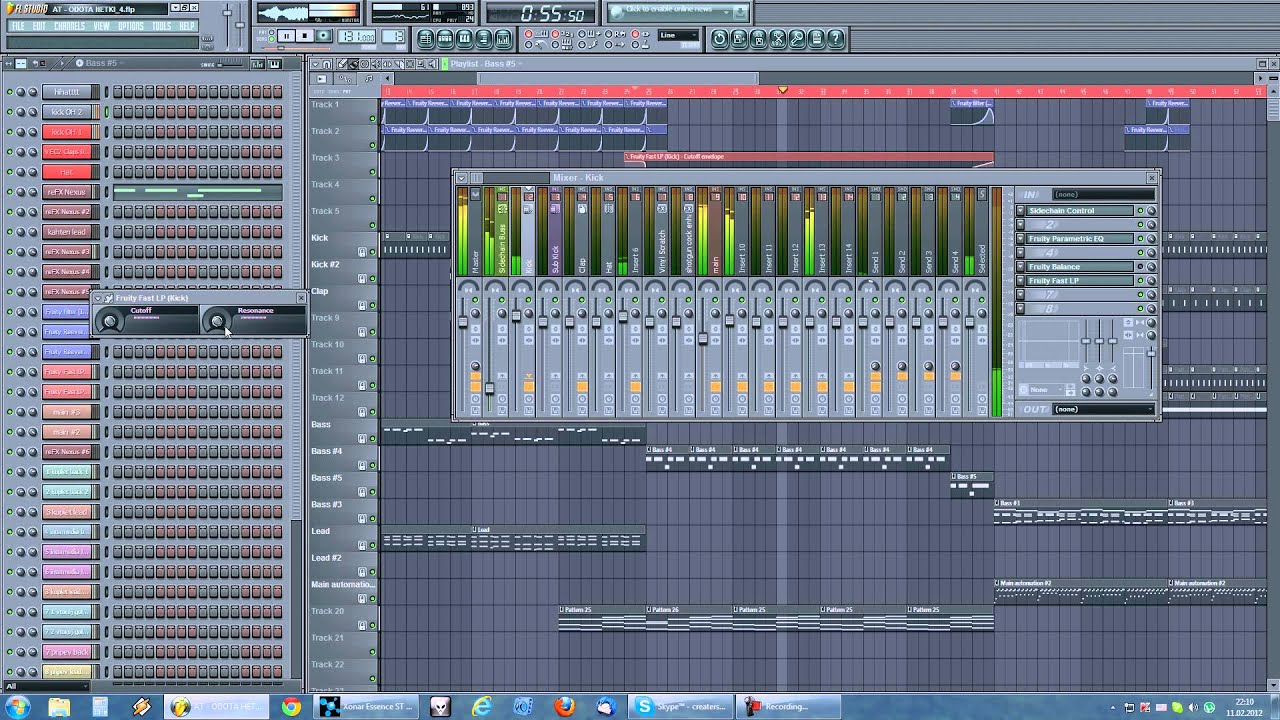Click the project info toolbar icon
Screen dimensions: 1280x720
point(816,39)
